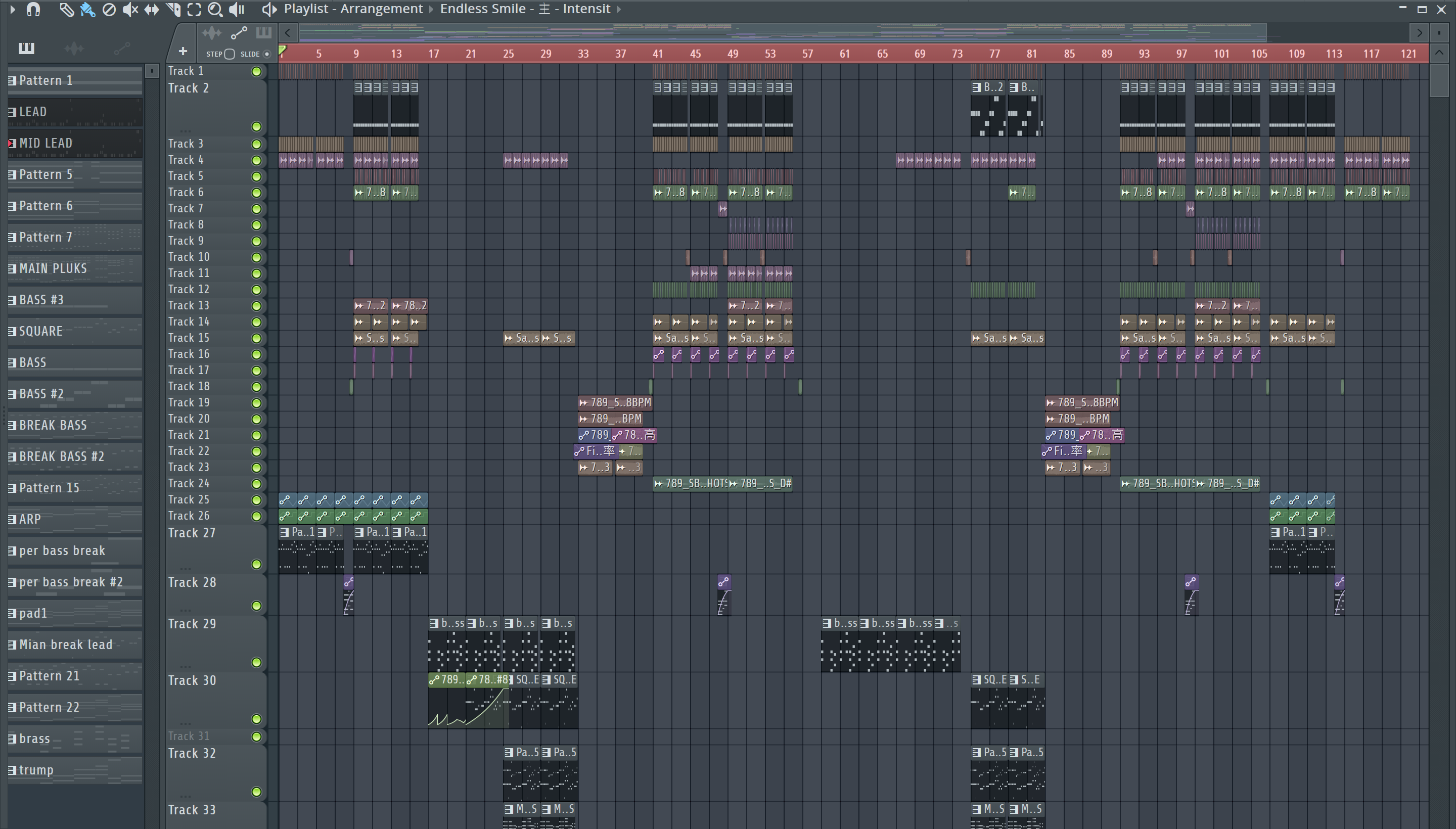Open the menu at the overview's right end

(x=1439, y=33)
